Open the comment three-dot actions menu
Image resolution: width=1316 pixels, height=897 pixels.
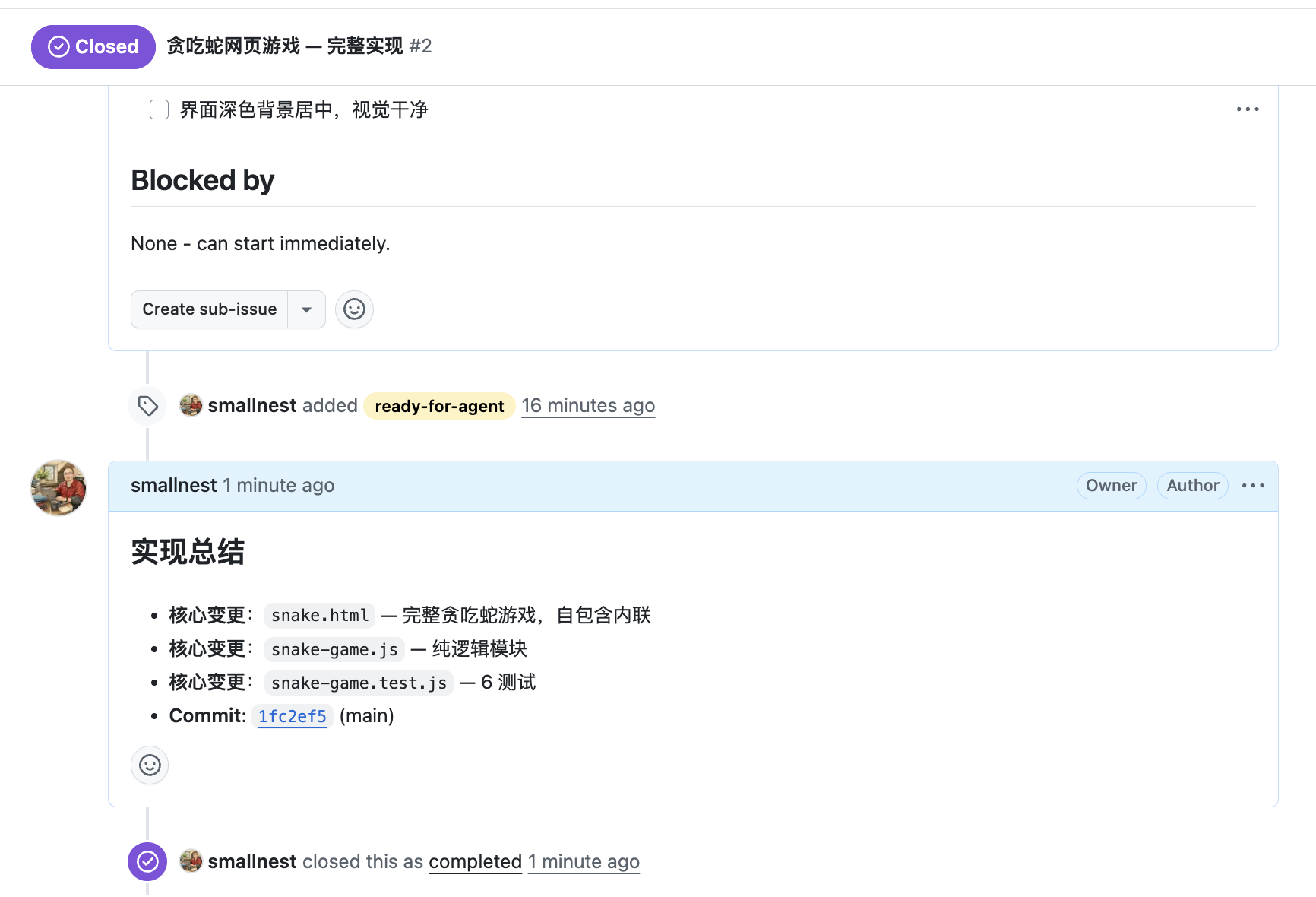tap(1253, 486)
